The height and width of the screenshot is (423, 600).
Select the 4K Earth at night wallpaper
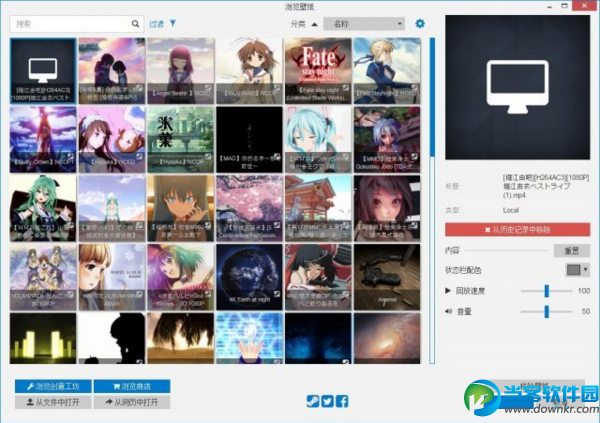tap(249, 277)
